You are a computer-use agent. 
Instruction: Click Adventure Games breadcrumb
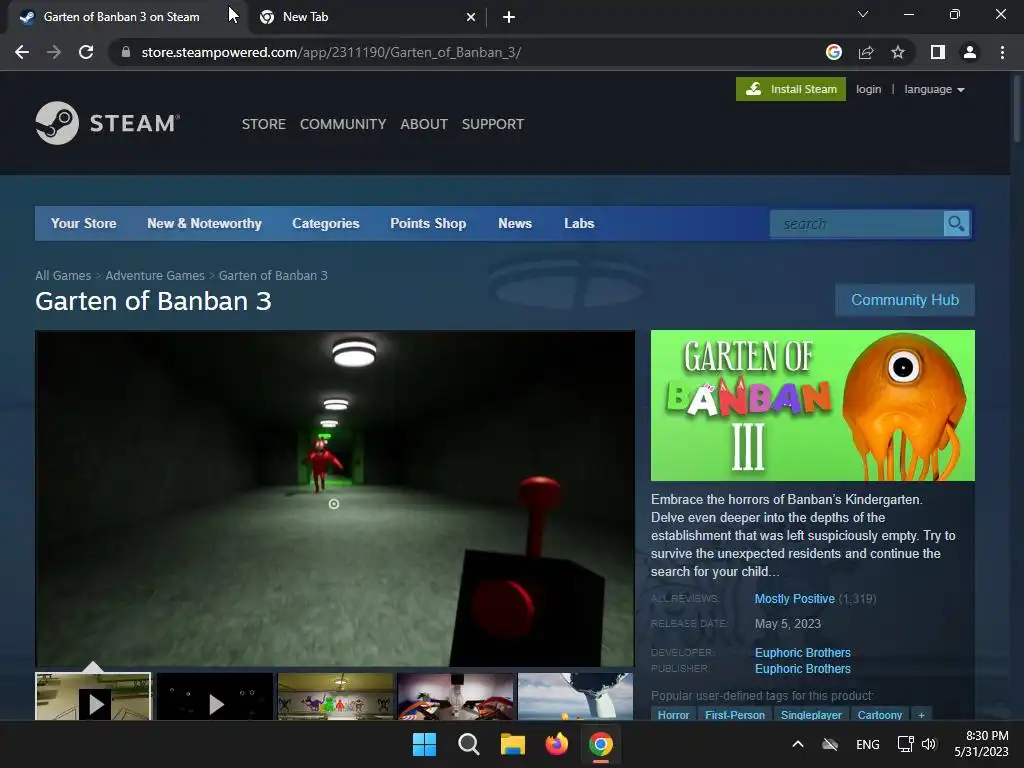(155, 276)
